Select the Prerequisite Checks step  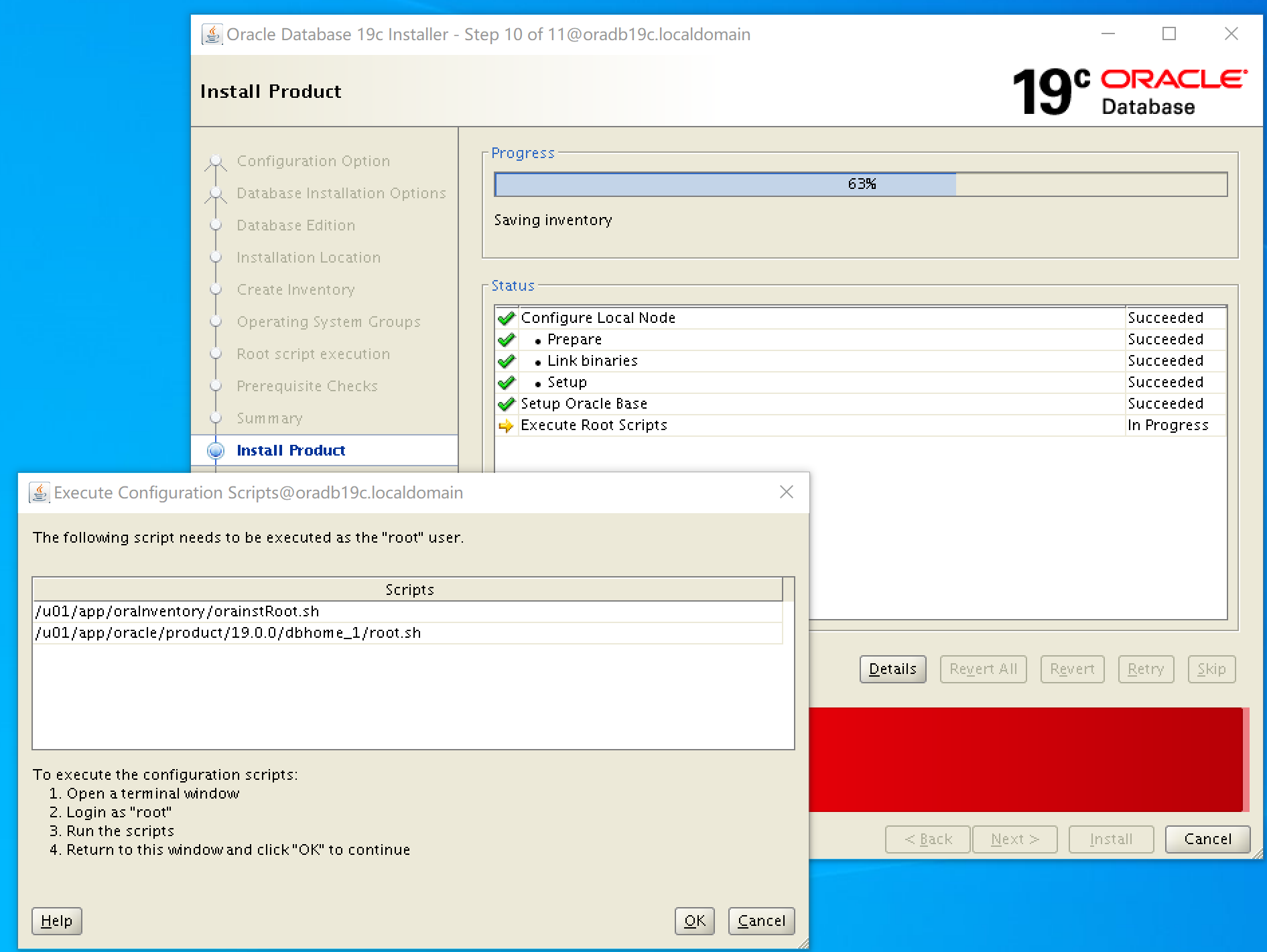[308, 386]
